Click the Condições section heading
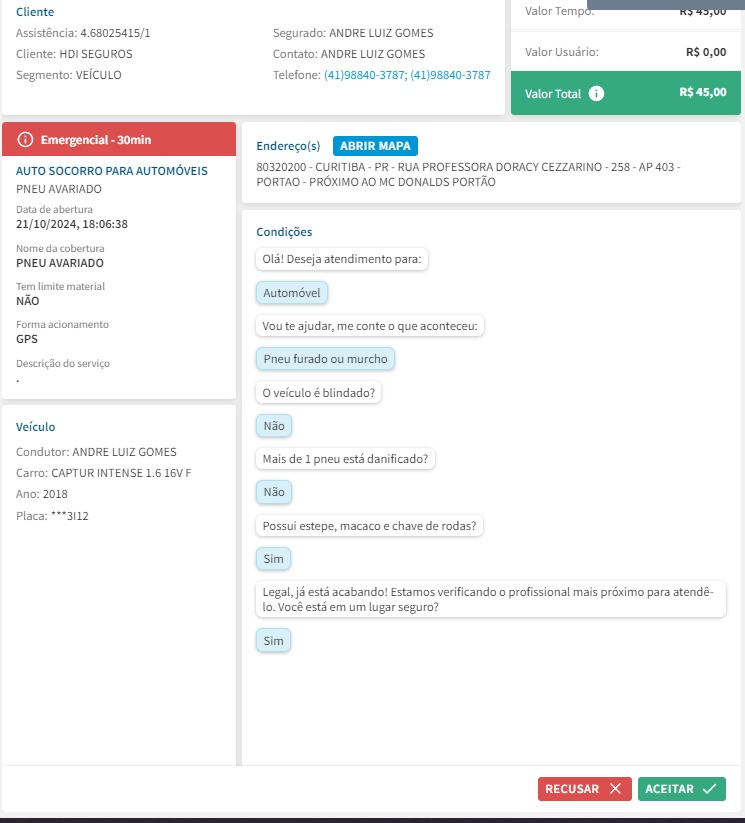The image size is (745, 823). tap(284, 232)
